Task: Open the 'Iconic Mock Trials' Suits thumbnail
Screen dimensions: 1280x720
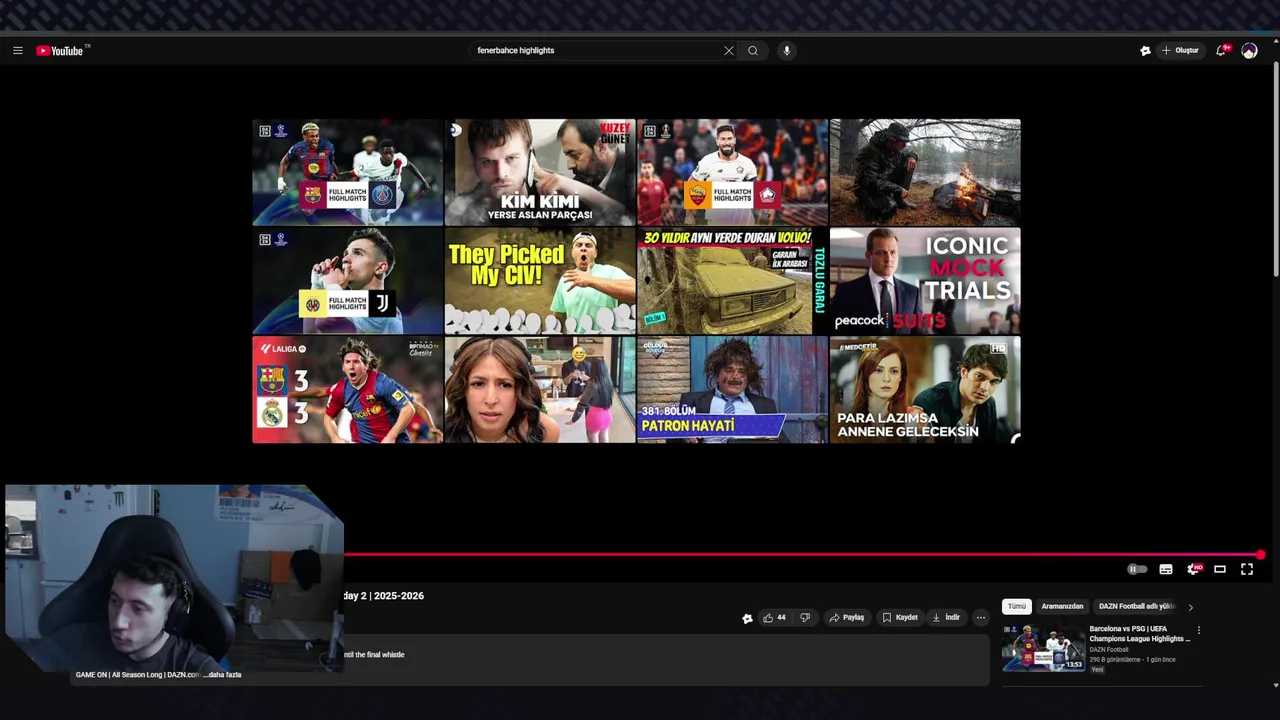Action: [925, 281]
